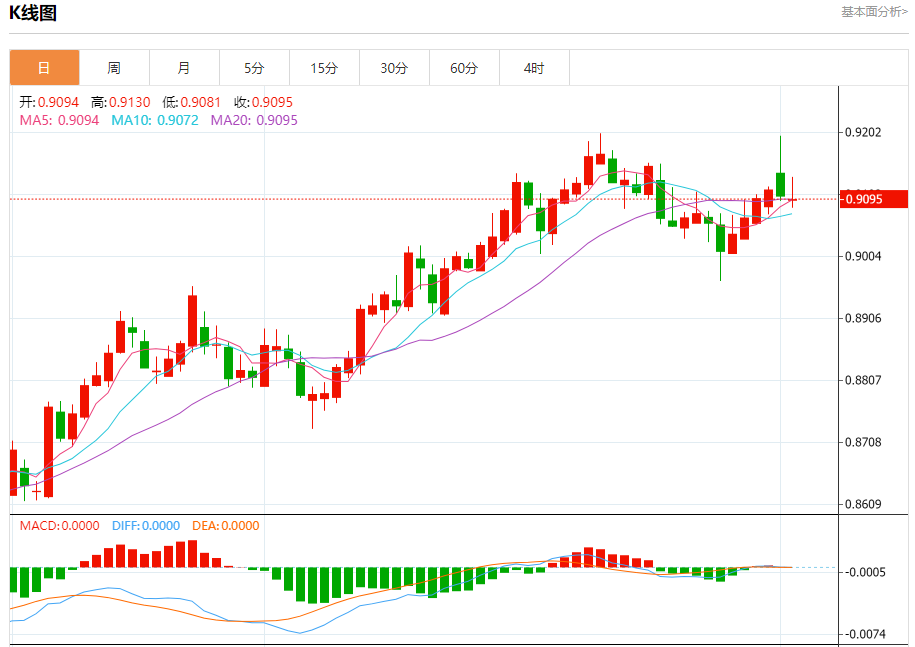Click the 0.8807 price axis label
This screenshot has width=915, height=647.
(x=863, y=380)
